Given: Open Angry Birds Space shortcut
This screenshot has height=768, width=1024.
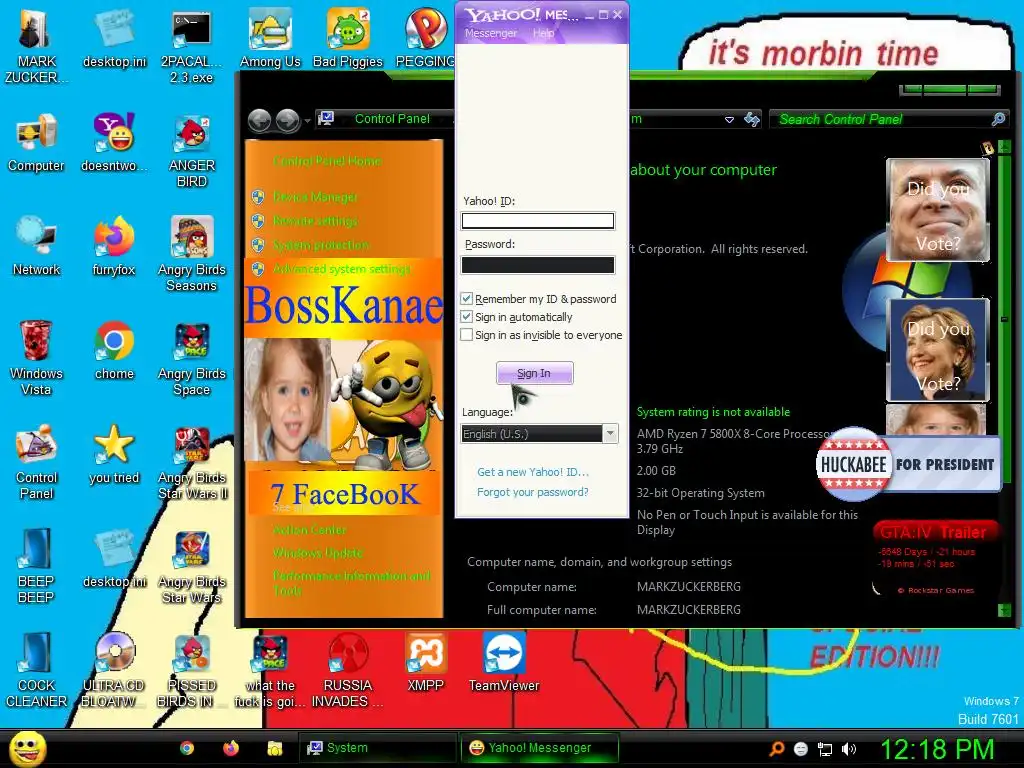Looking at the screenshot, I should [x=191, y=358].
